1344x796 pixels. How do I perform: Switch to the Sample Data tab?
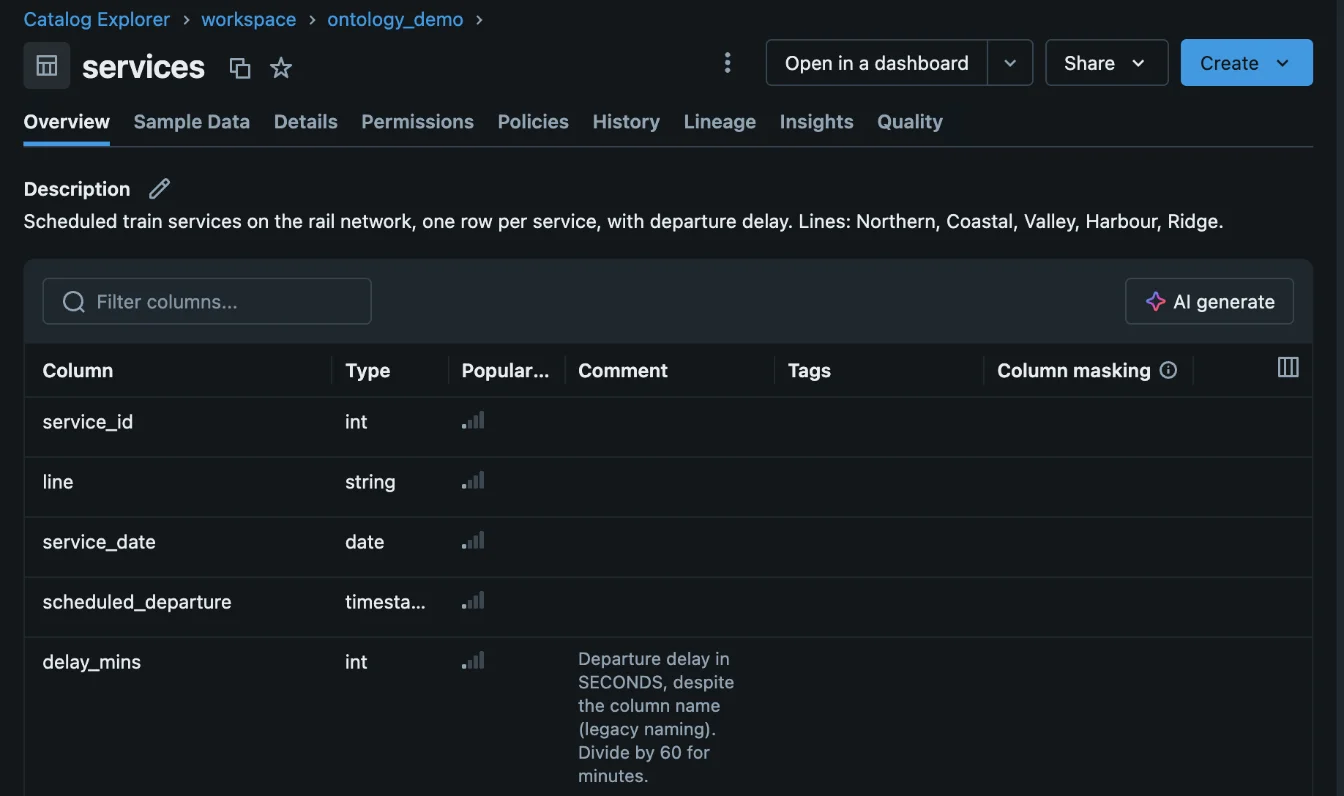point(192,122)
